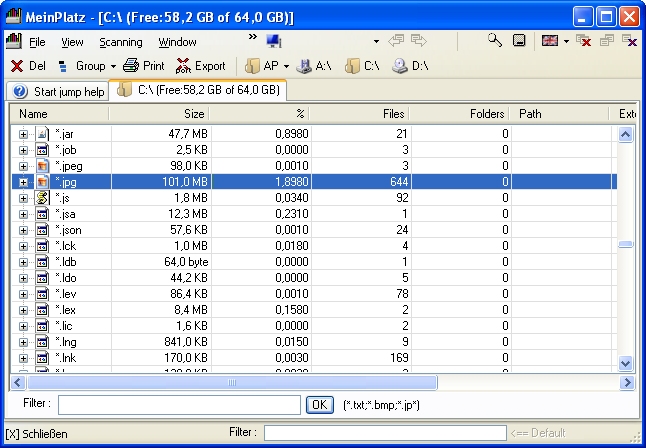The image size is (646, 448).
Task: Open the AP dropdown arrow
Action: [x=286, y=66]
